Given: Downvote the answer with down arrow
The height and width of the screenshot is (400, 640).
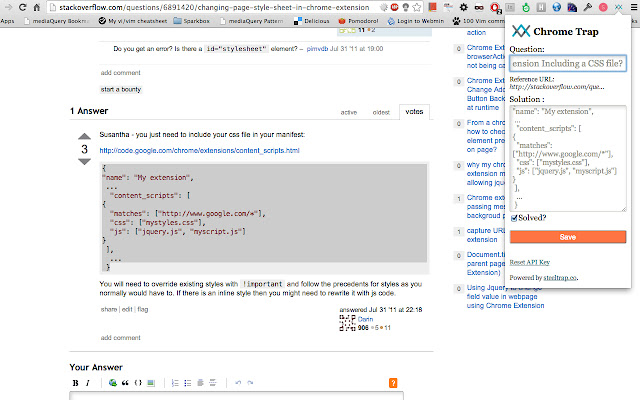Looking at the screenshot, I should coord(84,162).
